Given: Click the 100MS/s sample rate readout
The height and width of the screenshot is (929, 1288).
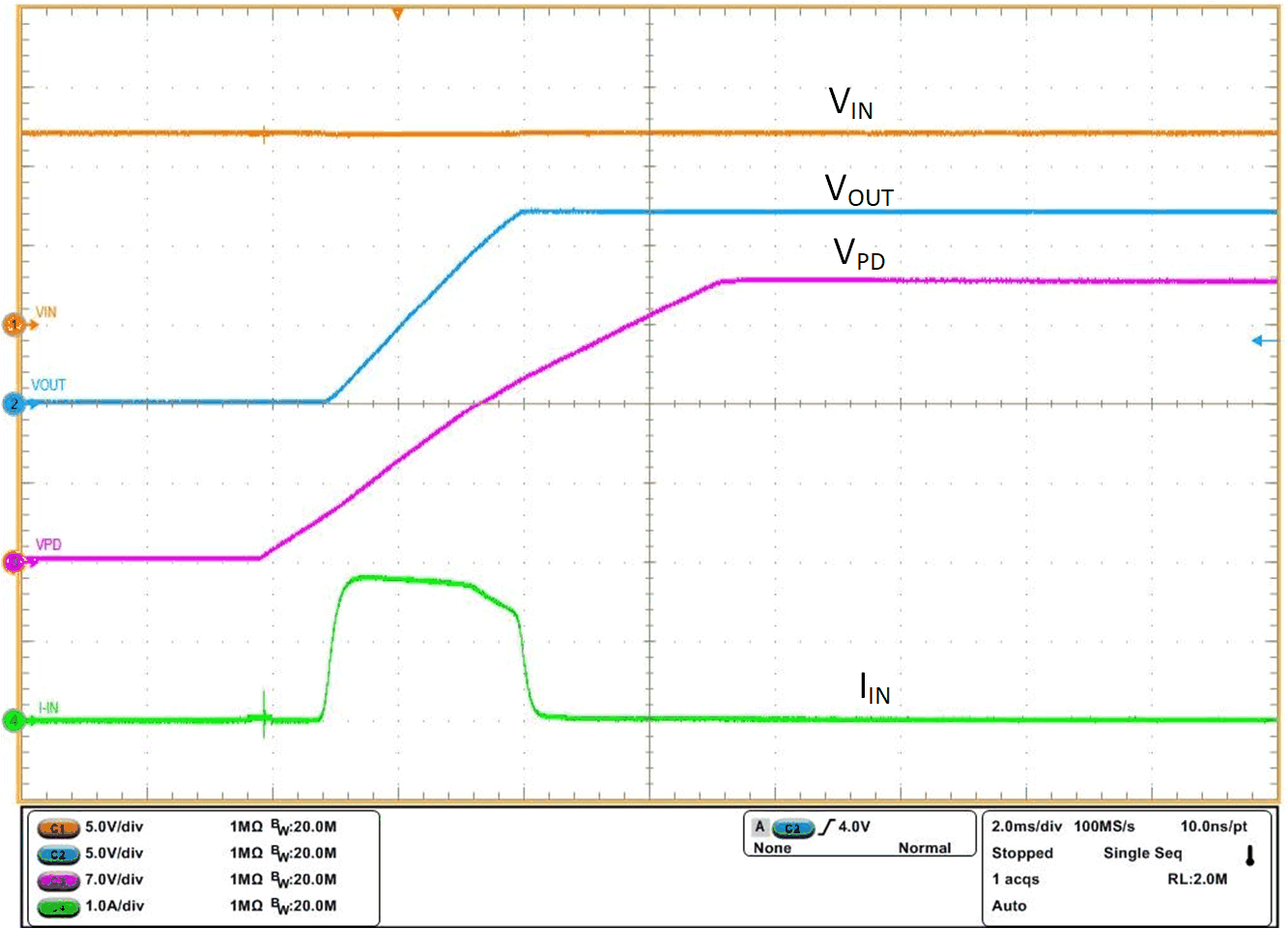Looking at the screenshot, I should (1104, 827).
